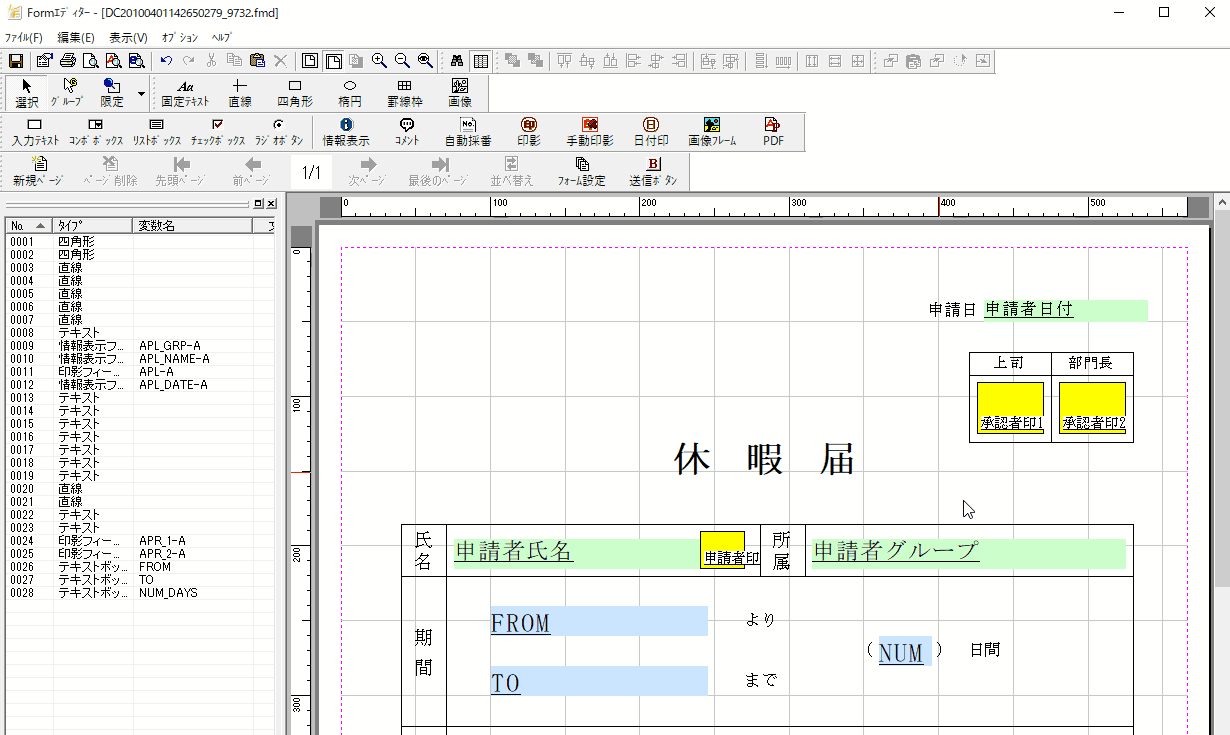The width and height of the screenshot is (1230, 735).
Task: Click the printer icon in the toolbar
Action: pyautogui.click(x=68, y=61)
